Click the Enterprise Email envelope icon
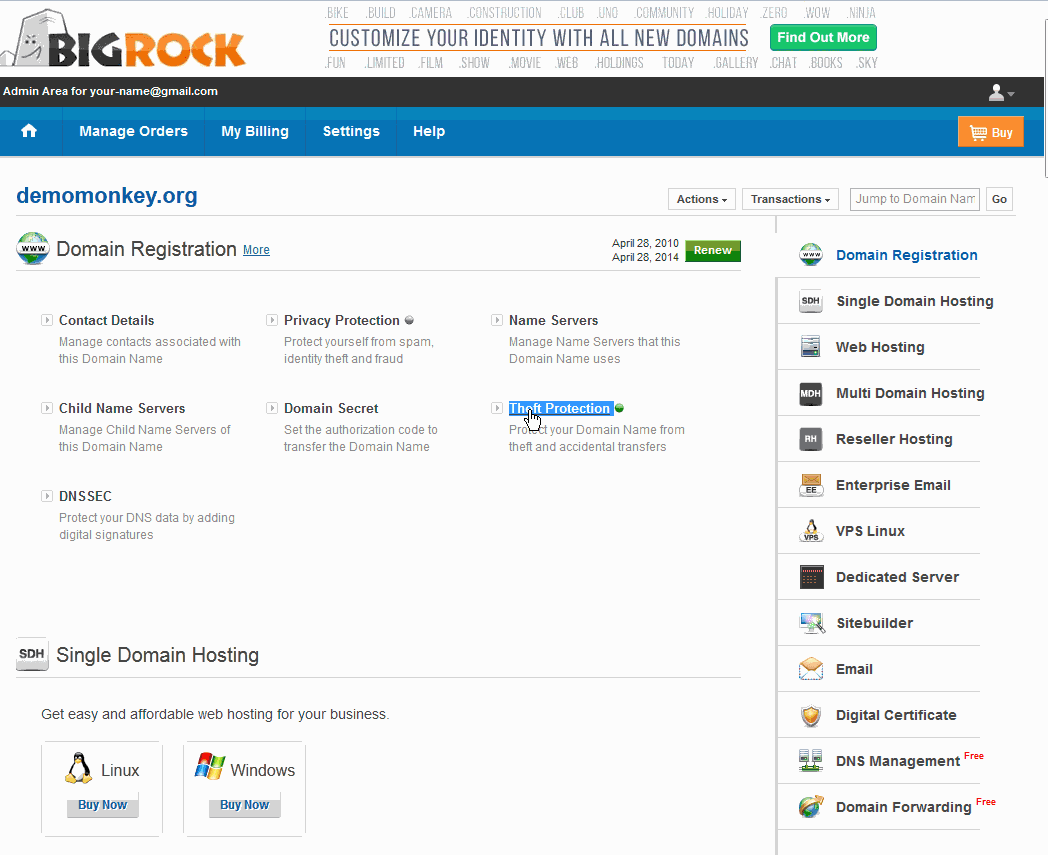This screenshot has width=1048, height=855. (811, 485)
